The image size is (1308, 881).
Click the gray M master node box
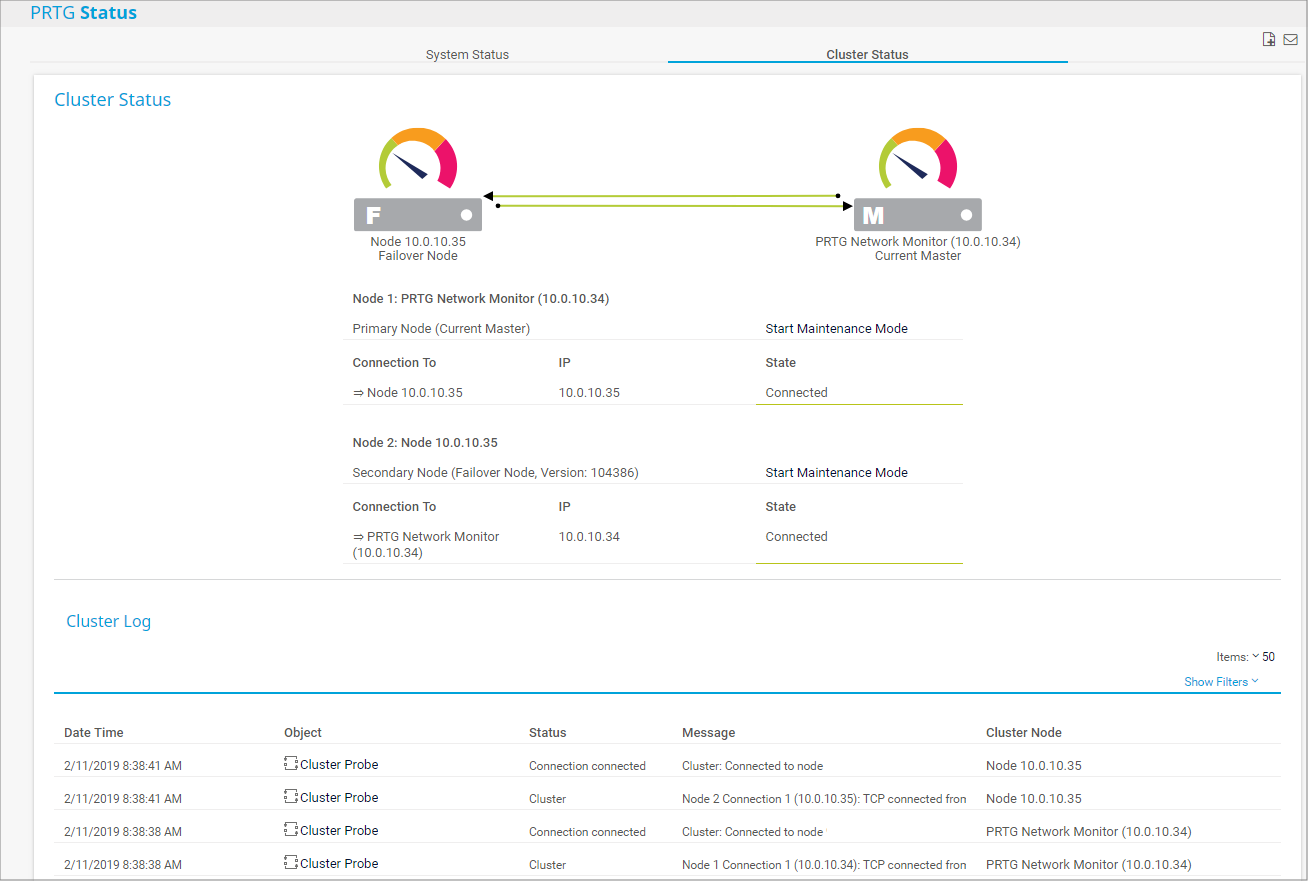[918, 215]
